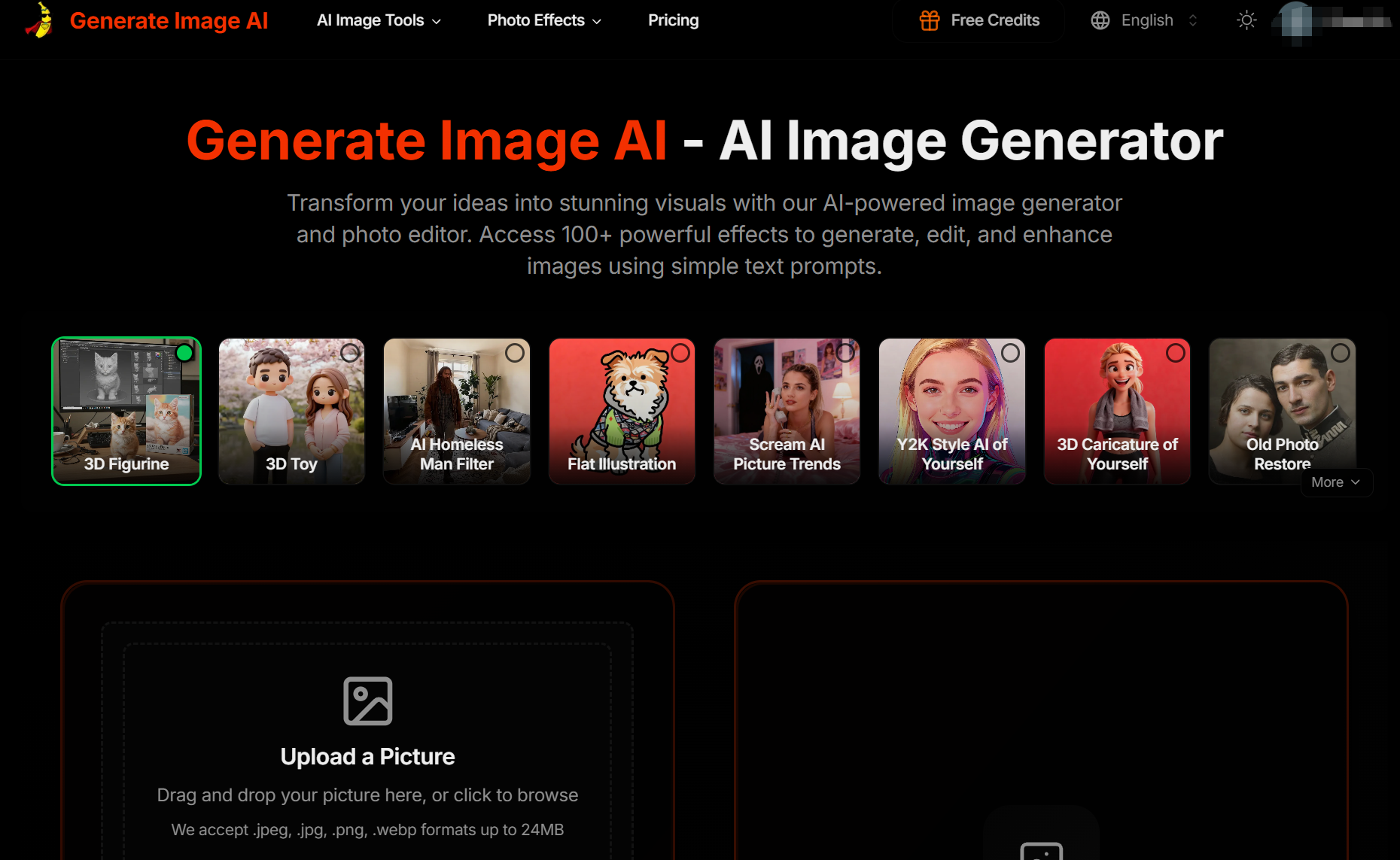Open Scream AI Picture Trends card
The height and width of the screenshot is (860, 1400).
point(787,412)
